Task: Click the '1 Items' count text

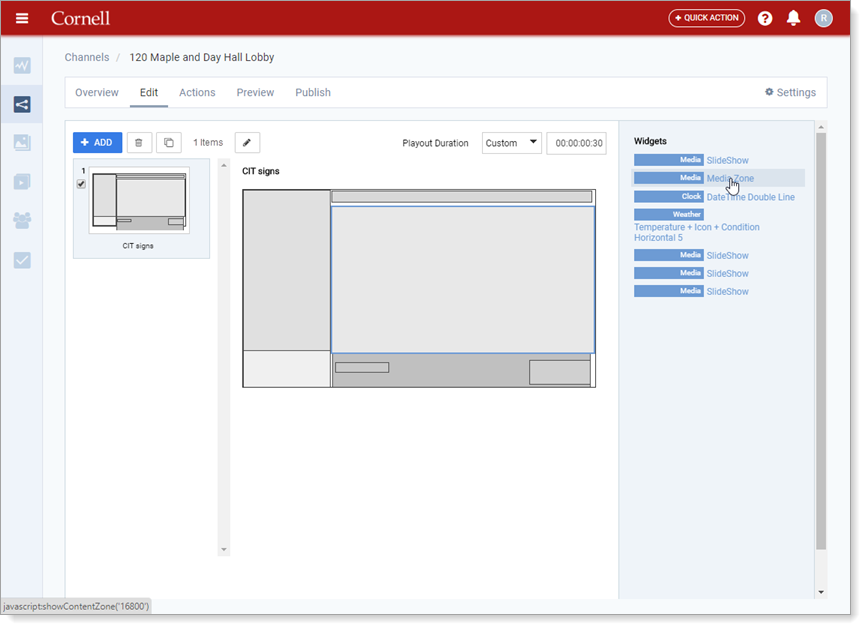Action: tap(208, 142)
